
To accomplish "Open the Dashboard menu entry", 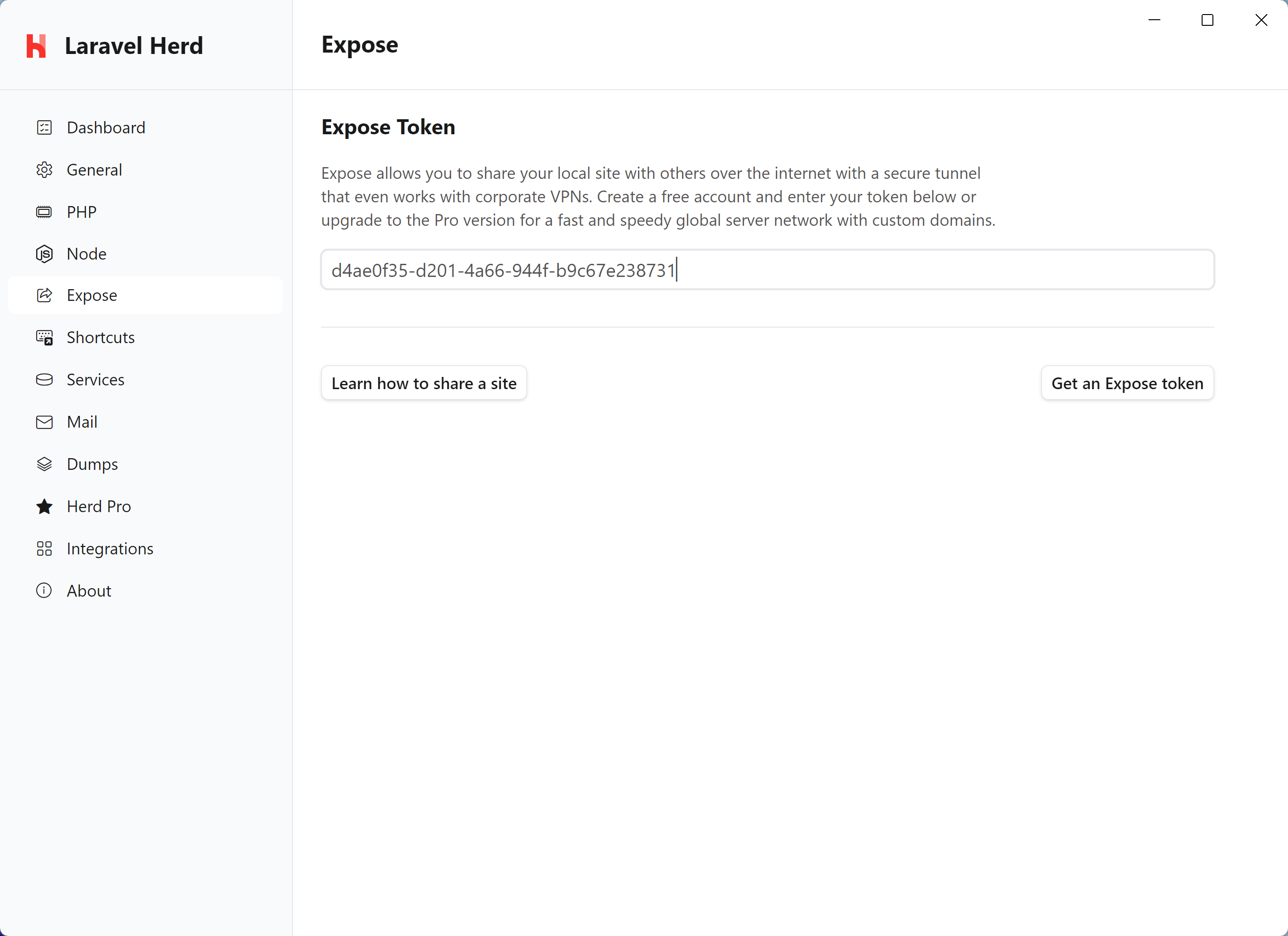I will click(106, 127).
